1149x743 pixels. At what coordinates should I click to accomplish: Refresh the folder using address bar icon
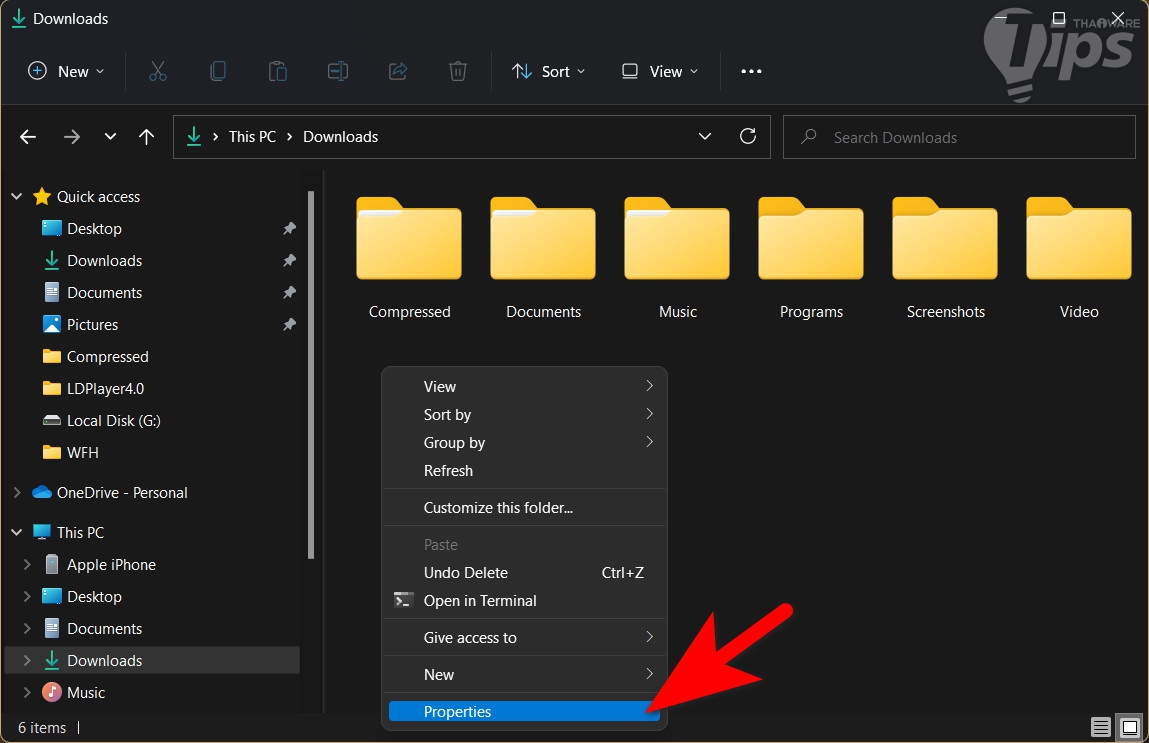click(x=747, y=137)
